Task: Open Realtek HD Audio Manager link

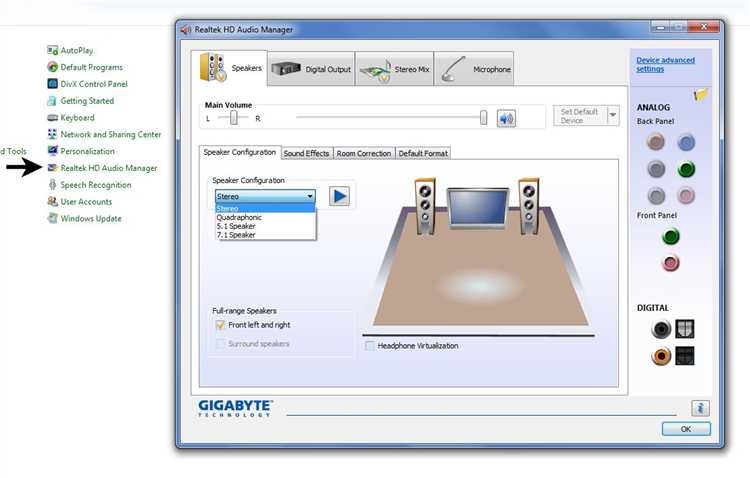Action: 109,168
